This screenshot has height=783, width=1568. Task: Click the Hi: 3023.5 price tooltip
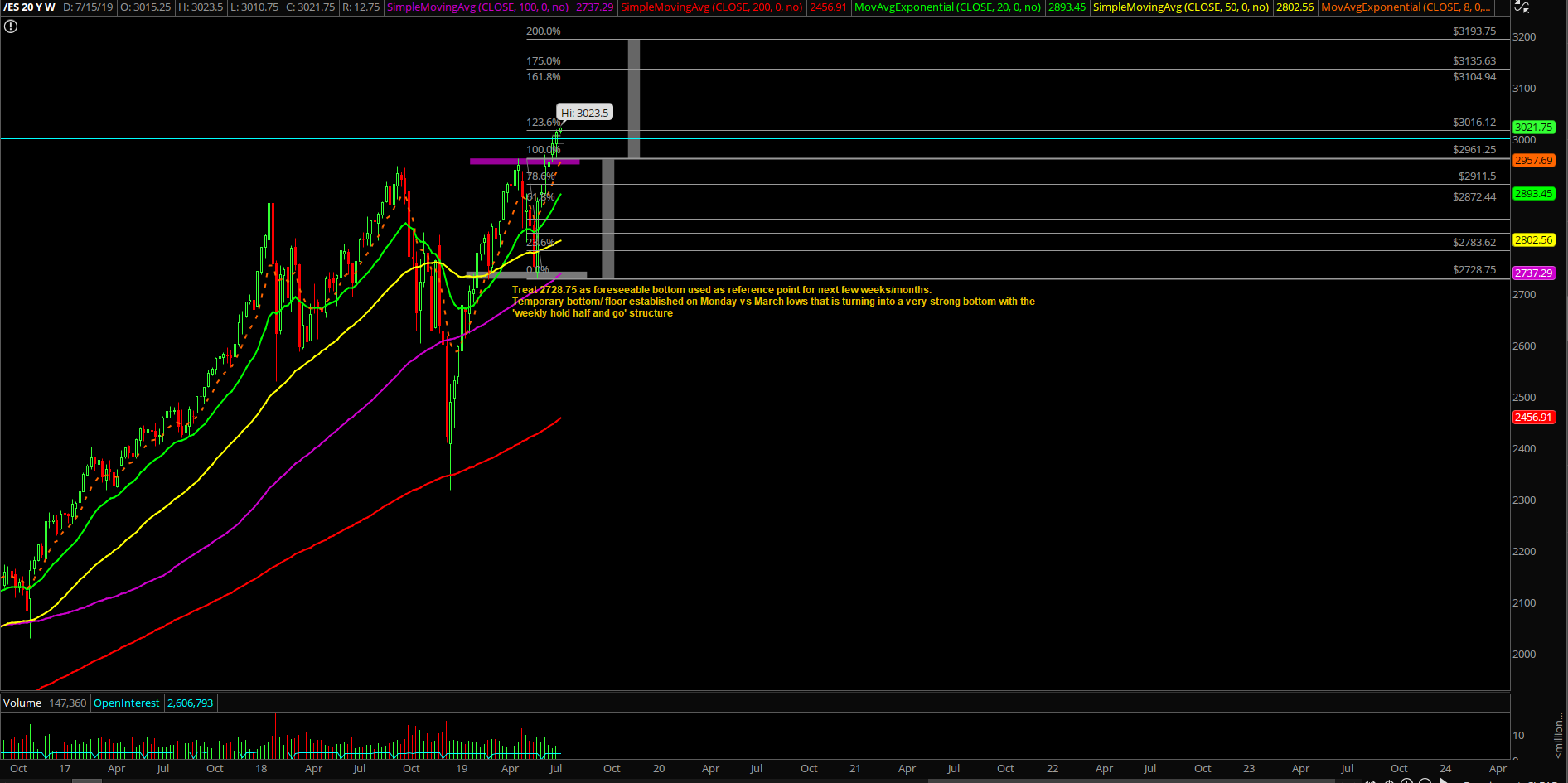(x=584, y=113)
